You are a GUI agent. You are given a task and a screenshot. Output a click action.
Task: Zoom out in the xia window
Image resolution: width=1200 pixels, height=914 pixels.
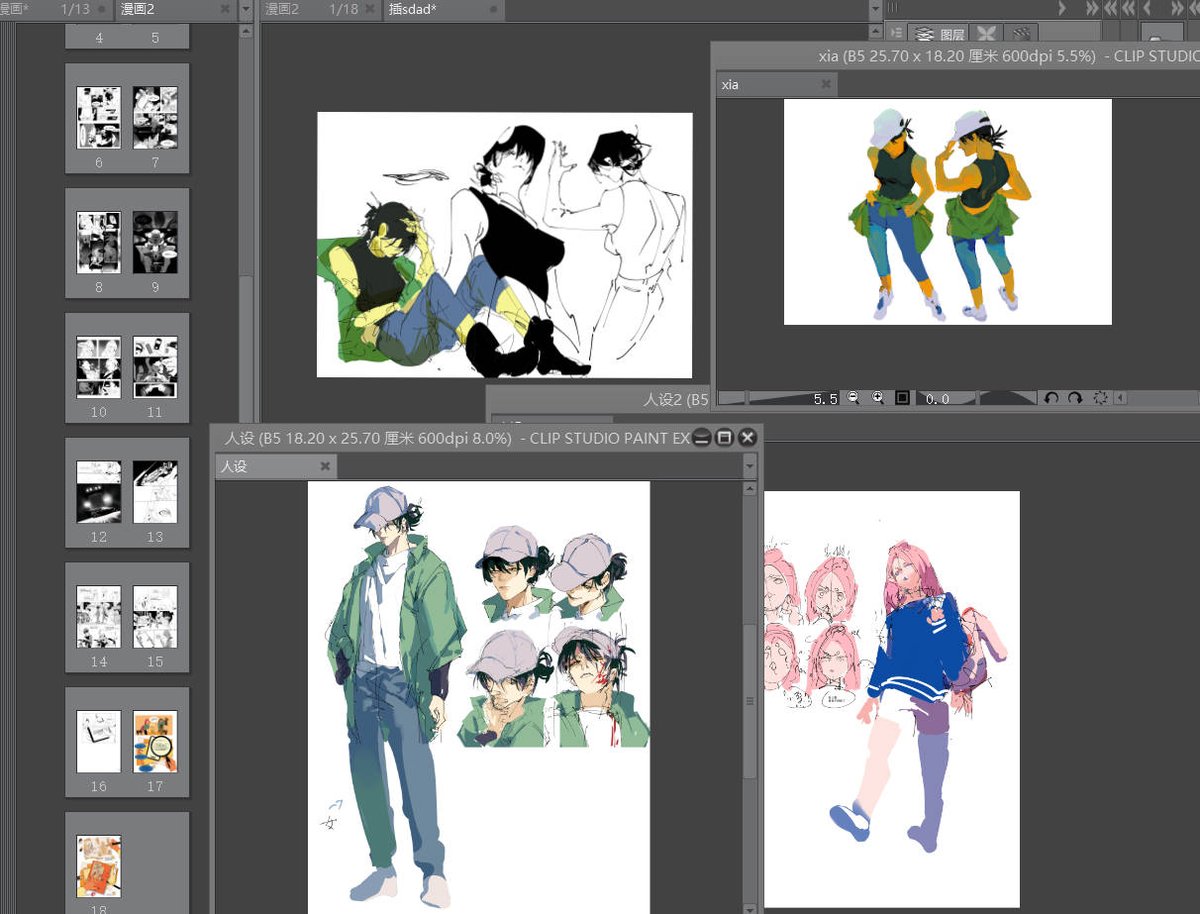853,398
